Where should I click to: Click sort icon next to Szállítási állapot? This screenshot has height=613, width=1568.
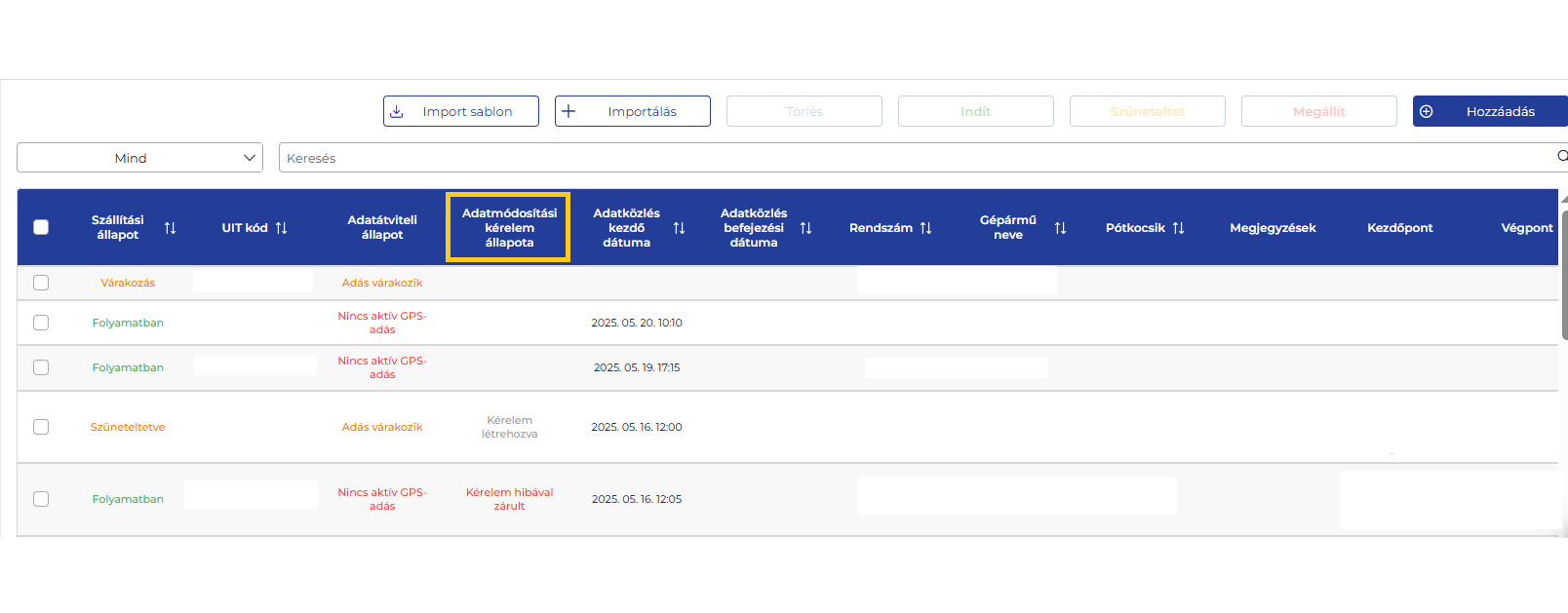click(170, 228)
